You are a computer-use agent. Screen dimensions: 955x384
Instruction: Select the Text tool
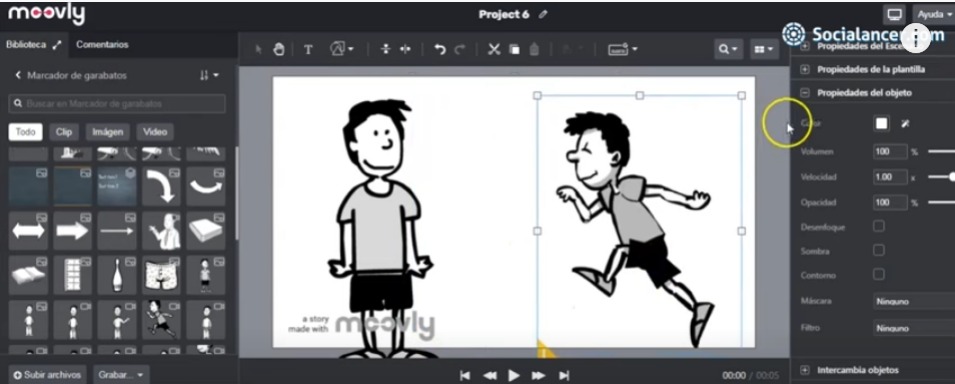[308, 50]
